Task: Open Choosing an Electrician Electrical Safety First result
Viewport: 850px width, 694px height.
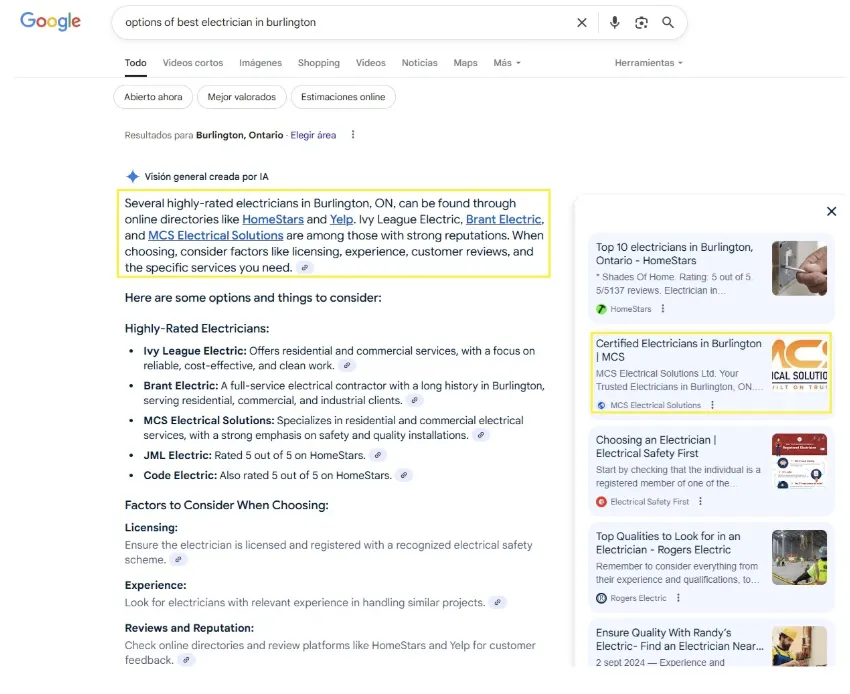Action: (x=656, y=447)
